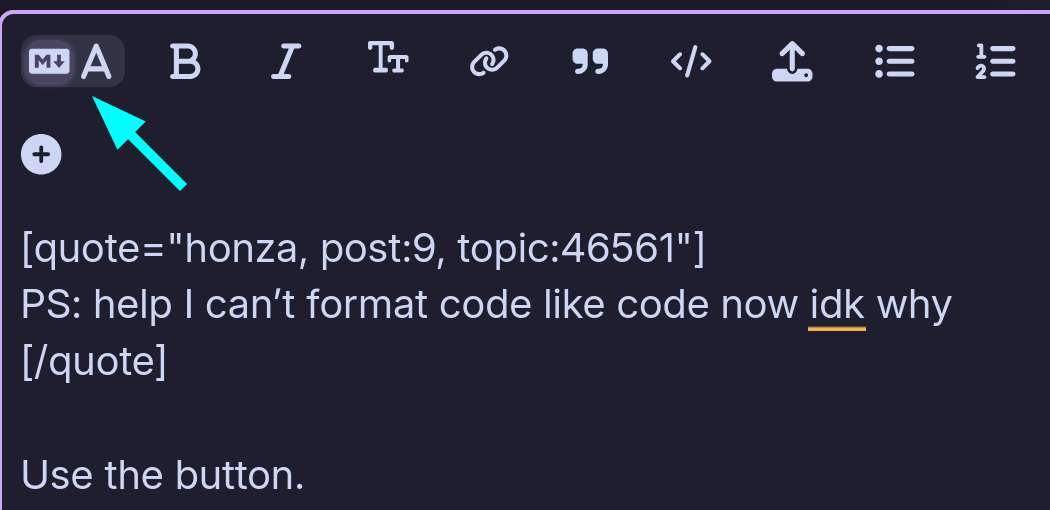
Task: Insert a blockquote with the quote icon
Action: (x=590, y=62)
